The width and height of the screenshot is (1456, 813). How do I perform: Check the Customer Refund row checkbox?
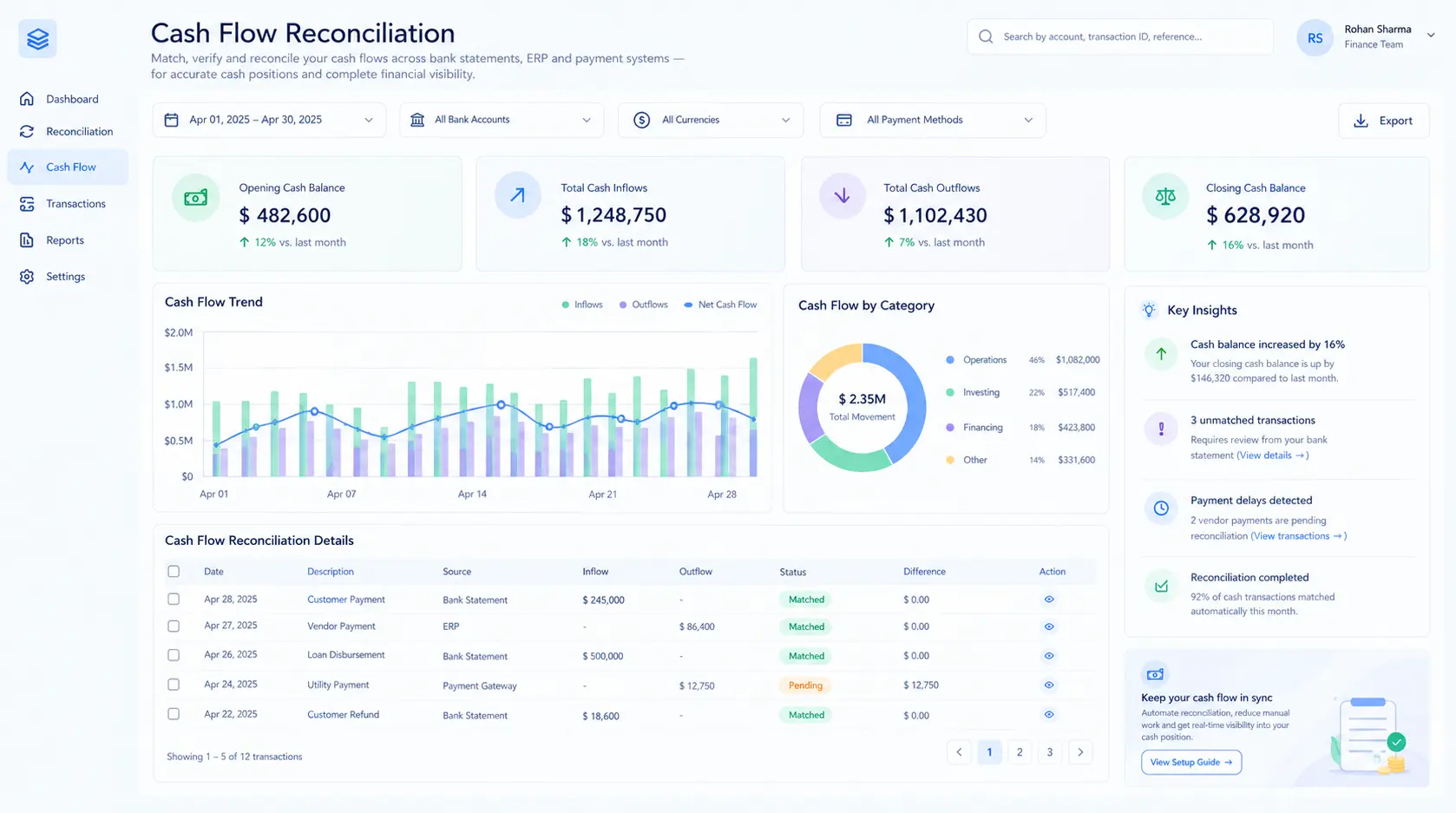coord(174,714)
